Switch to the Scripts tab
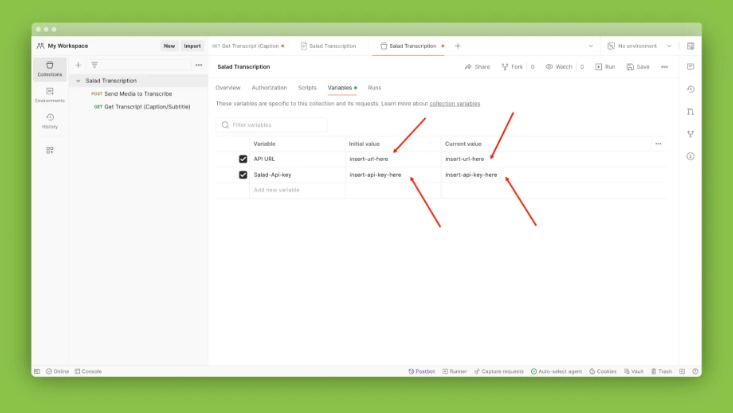The width and height of the screenshot is (733, 413). pyautogui.click(x=307, y=88)
